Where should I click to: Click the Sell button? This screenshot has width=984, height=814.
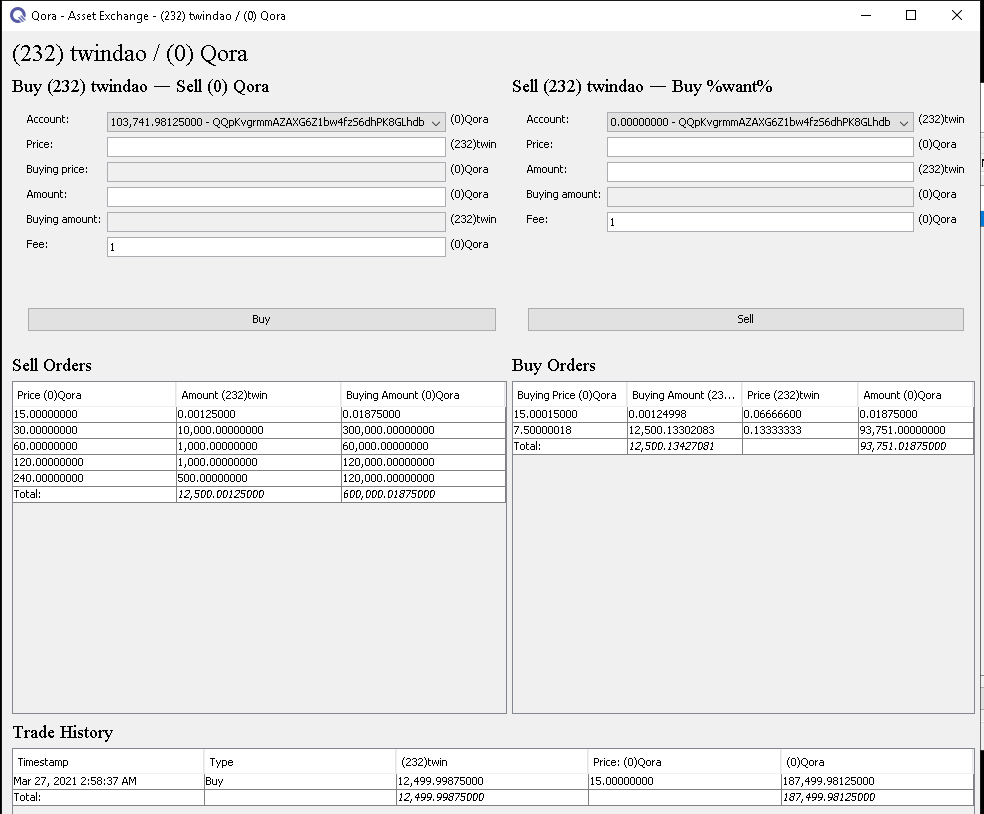746,319
